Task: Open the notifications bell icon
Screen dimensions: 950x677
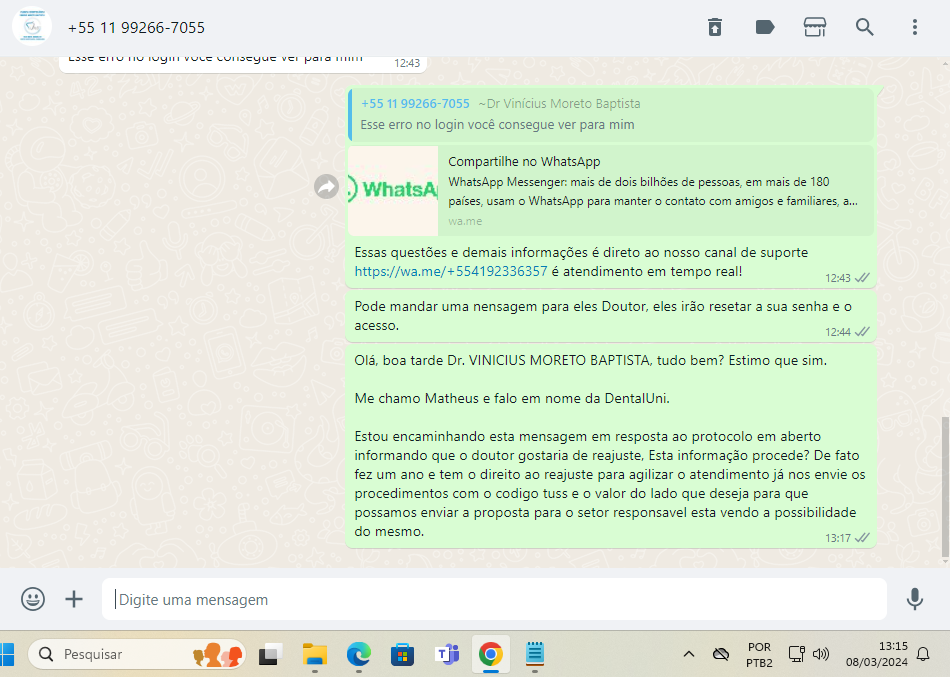Action: point(923,654)
